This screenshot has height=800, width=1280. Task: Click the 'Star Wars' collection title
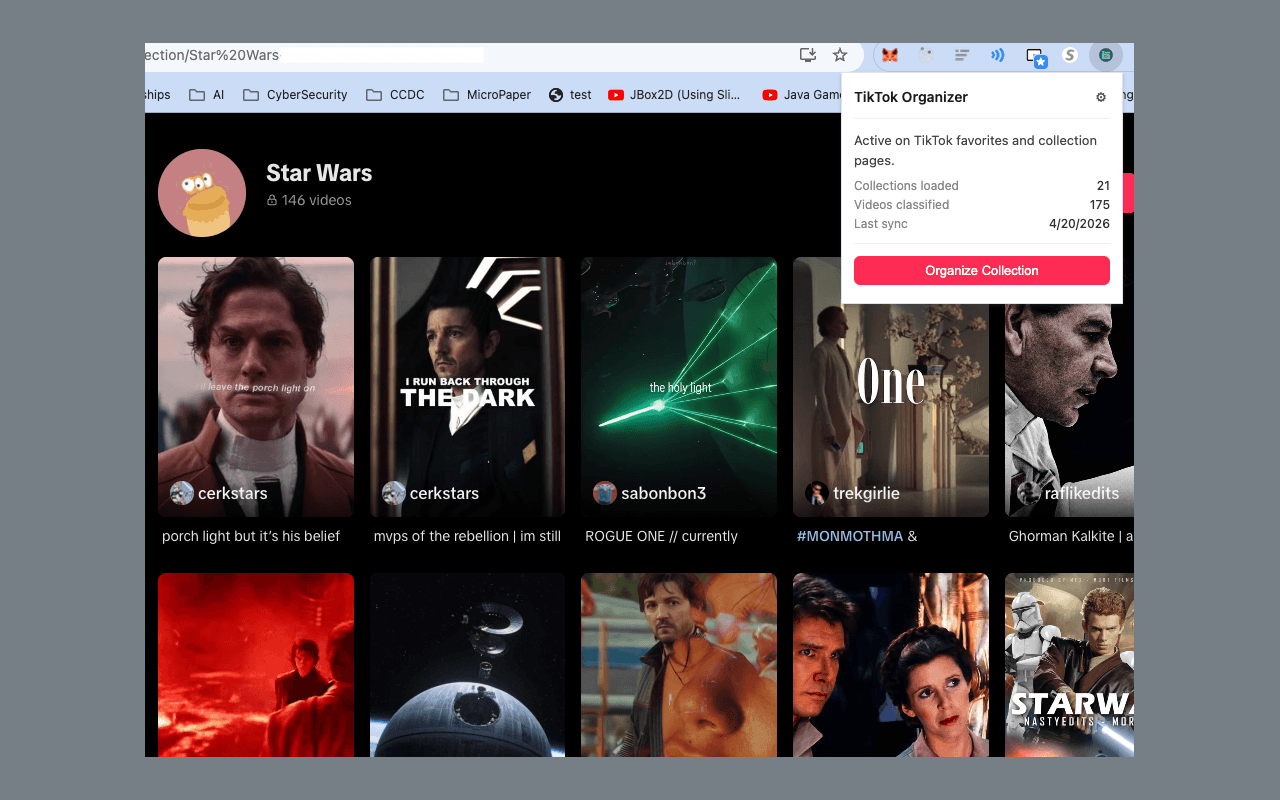click(x=319, y=173)
